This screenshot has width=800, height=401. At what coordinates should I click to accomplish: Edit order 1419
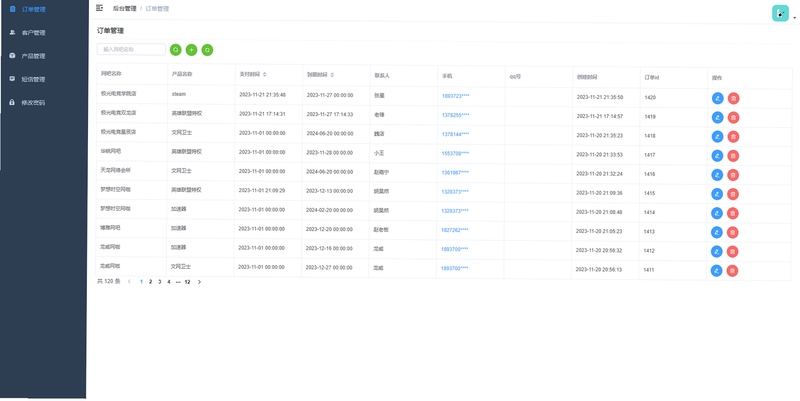point(717,117)
